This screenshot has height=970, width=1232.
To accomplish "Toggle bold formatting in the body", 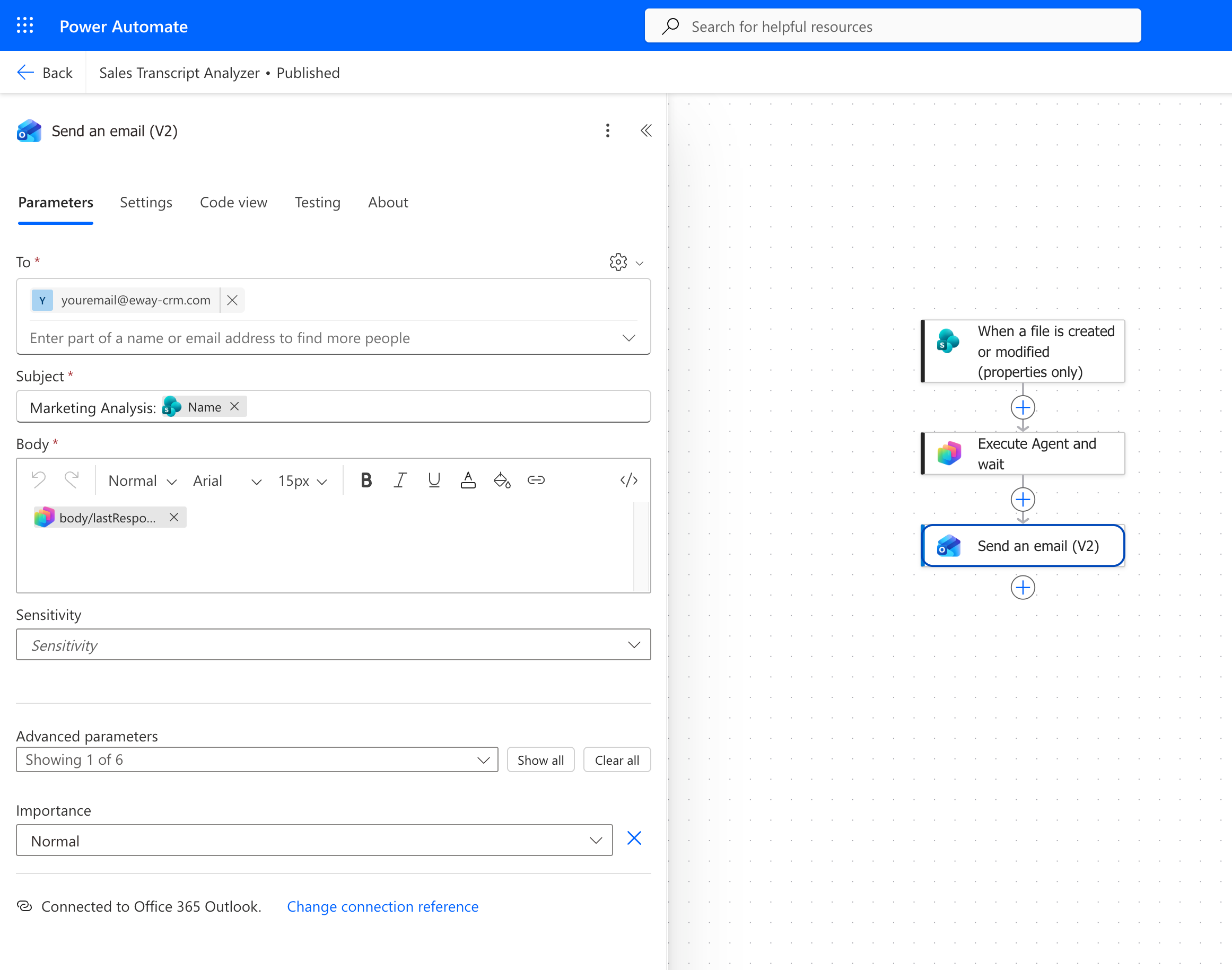I will tap(366, 480).
